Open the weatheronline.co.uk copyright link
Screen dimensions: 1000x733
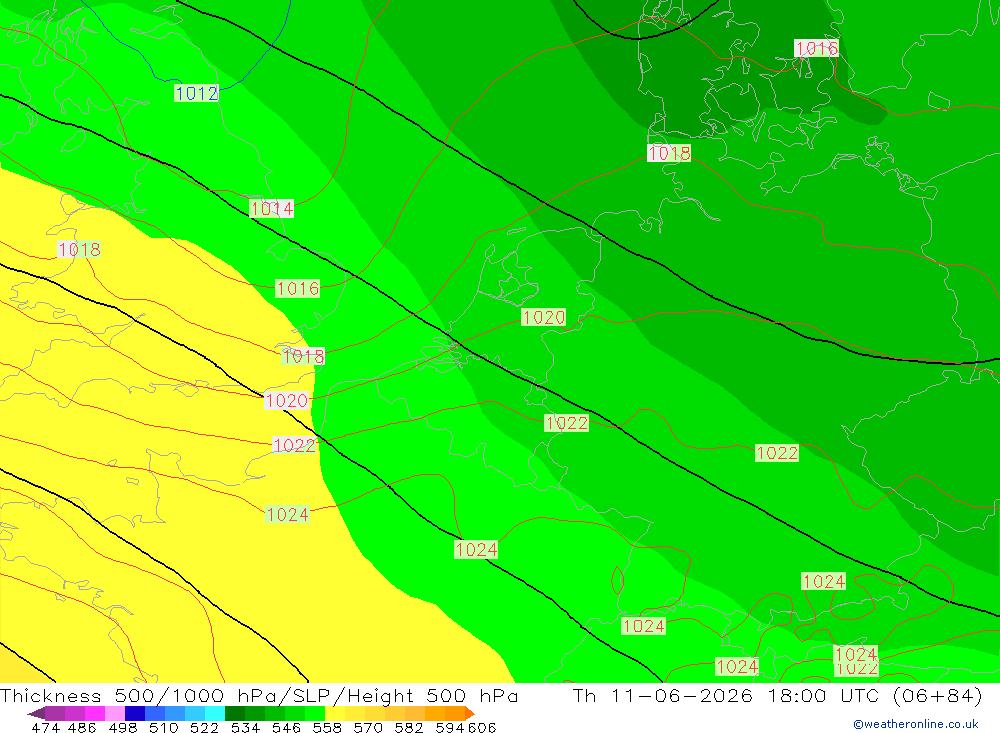click(x=916, y=724)
